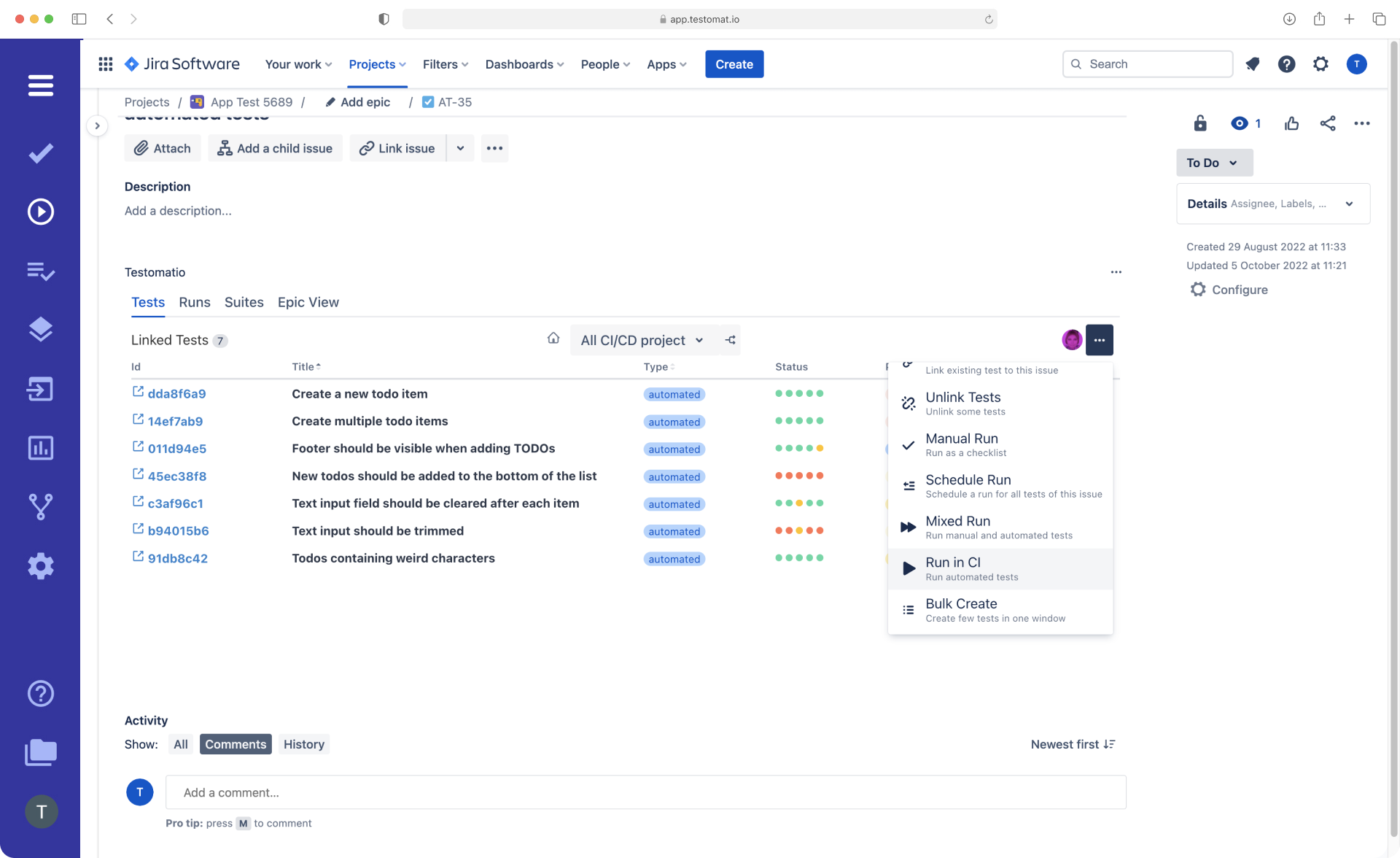The height and width of the screenshot is (858, 1400).
Task: Click the test id dda8f6a9 link
Action: [175, 393]
